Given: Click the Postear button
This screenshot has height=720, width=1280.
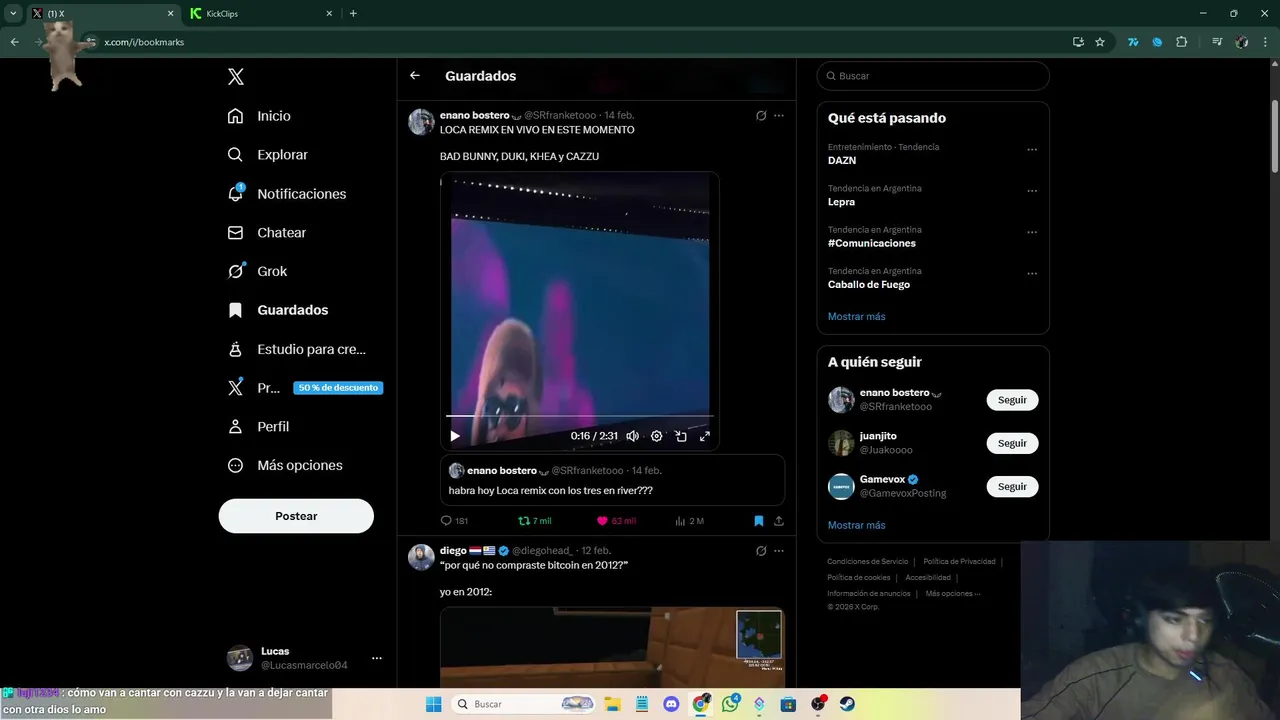Looking at the screenshot, I should tap(296, 516).
